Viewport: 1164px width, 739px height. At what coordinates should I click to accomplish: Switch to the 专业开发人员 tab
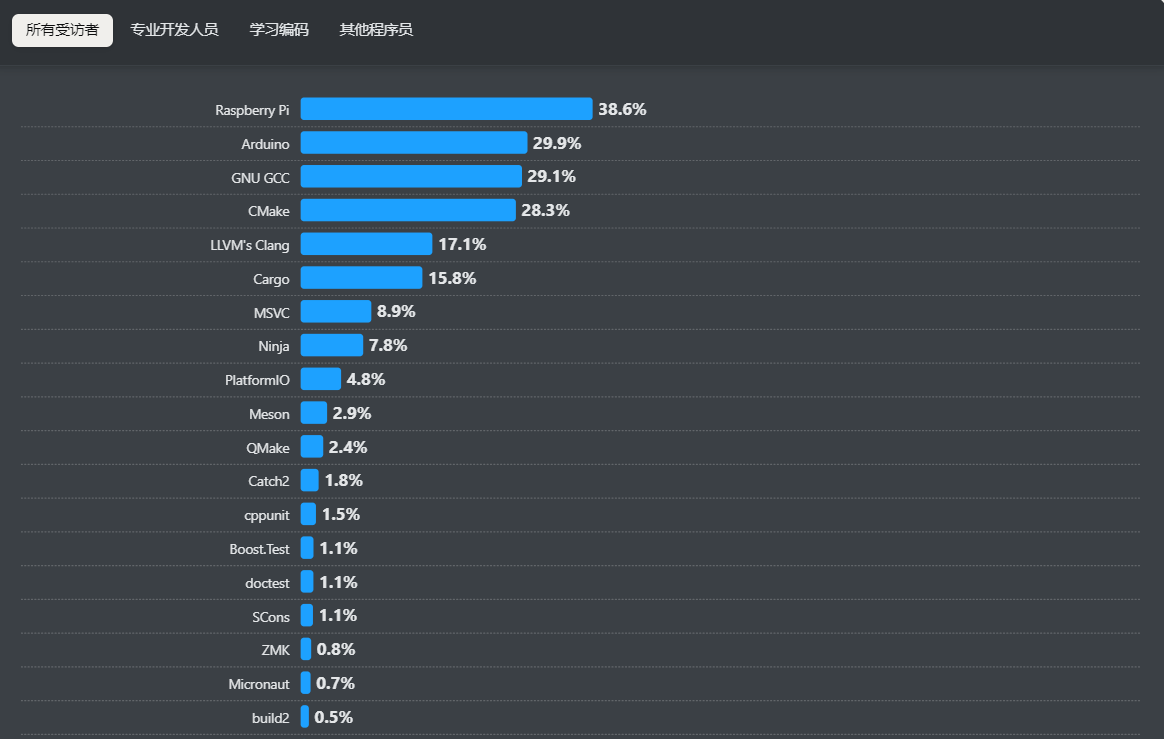coord(174,30)
